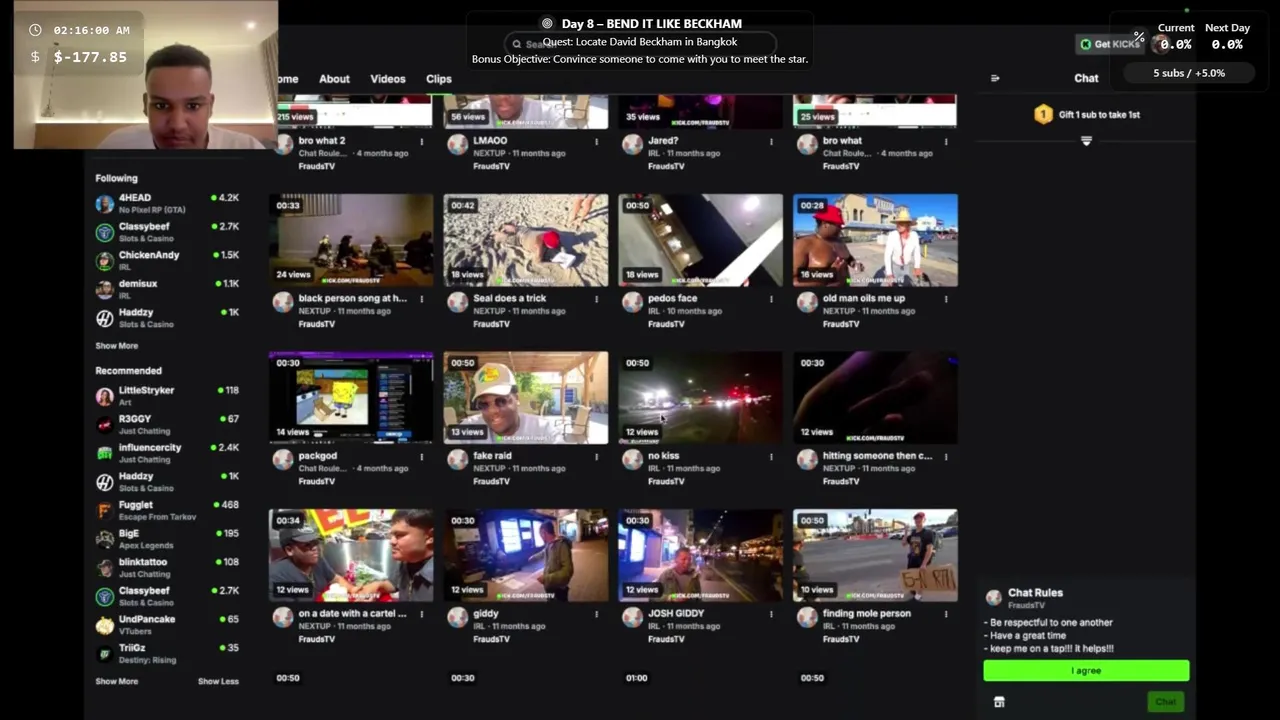Open options menu for 'giddy' clip
This screenshot has height=720, width=1280.
(596, 614)
